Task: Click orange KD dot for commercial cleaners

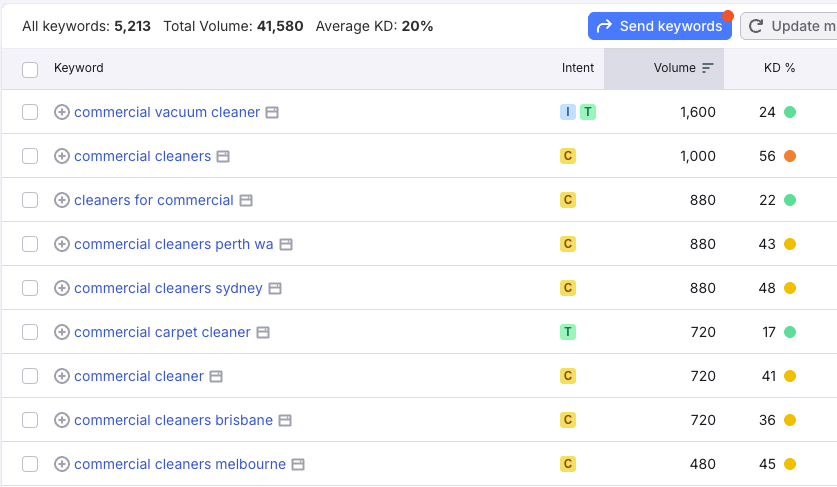Action: click(x=790, y=156)
